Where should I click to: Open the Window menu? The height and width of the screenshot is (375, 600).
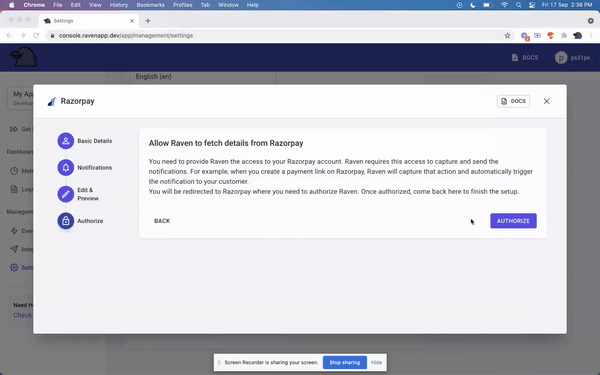pyautogui.click(x=228, y=5)
